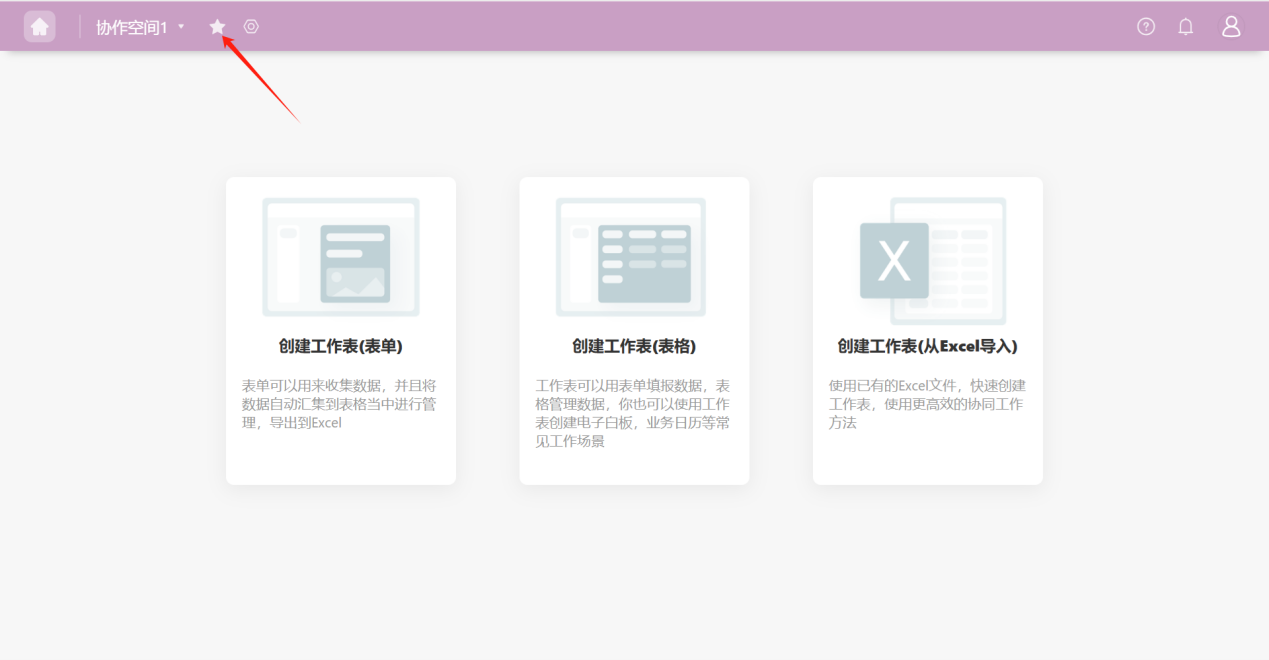Viewport: 1269px width, 660px height.
Task: Open workspace settings gear icon
Action: 251,27
